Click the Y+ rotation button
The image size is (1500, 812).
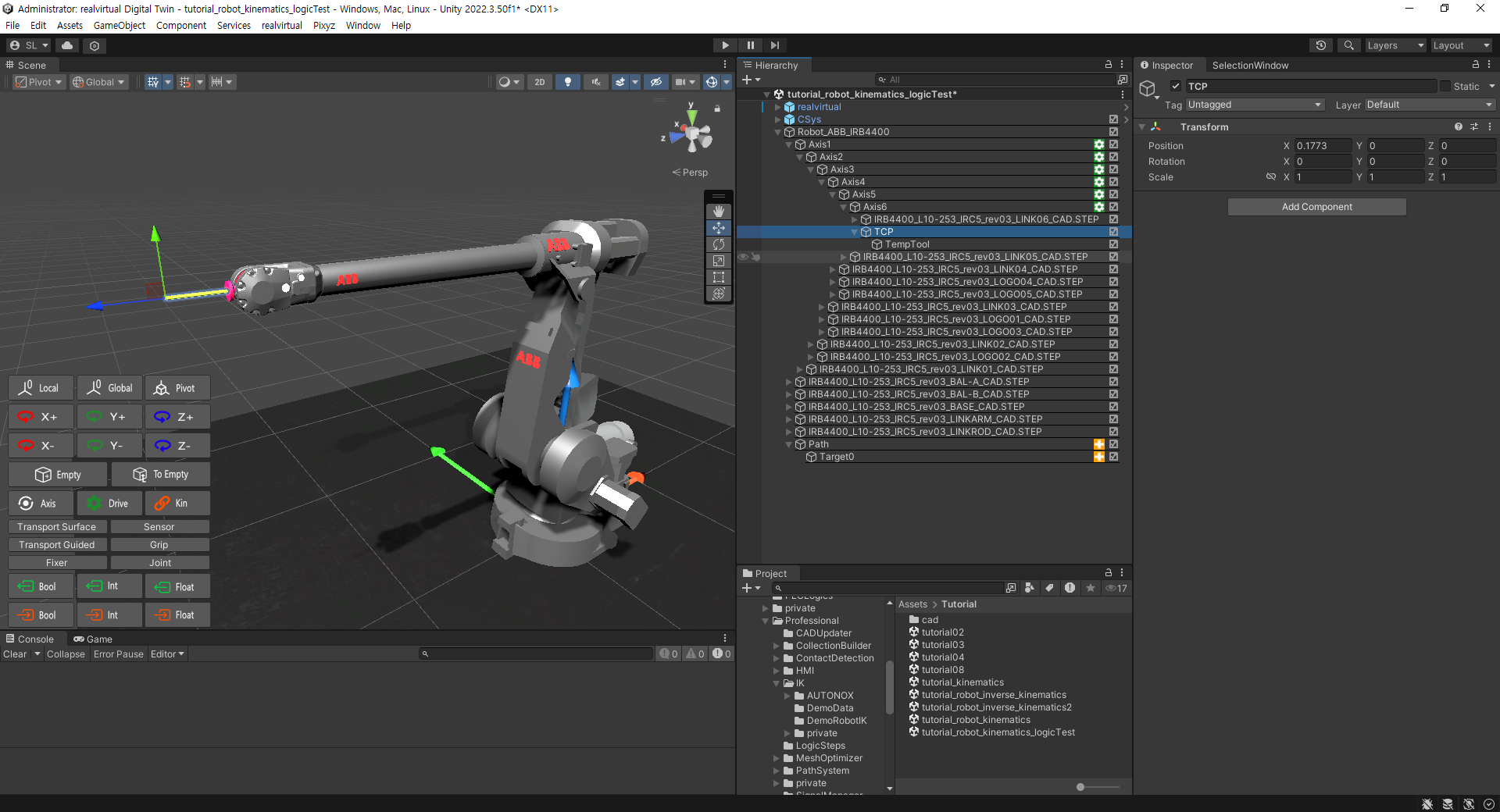109,417
